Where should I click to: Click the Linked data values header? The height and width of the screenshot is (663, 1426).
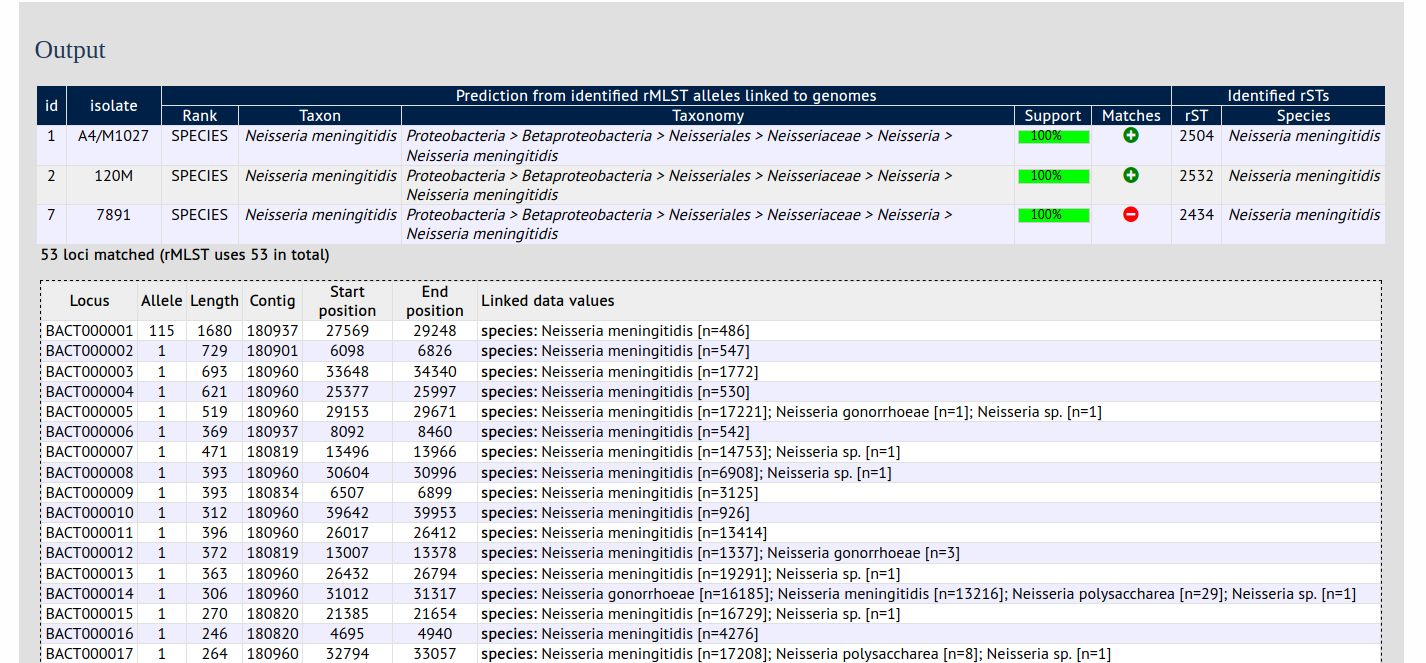tap(547, 301)
